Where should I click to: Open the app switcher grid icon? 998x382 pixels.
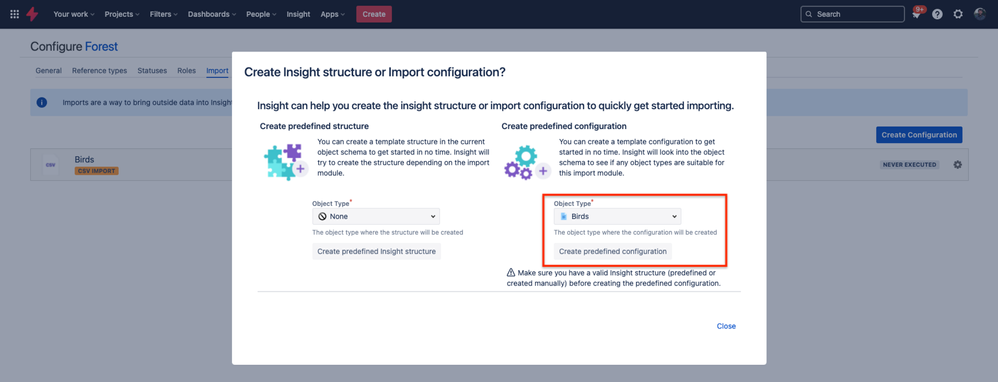pos(15,14)
